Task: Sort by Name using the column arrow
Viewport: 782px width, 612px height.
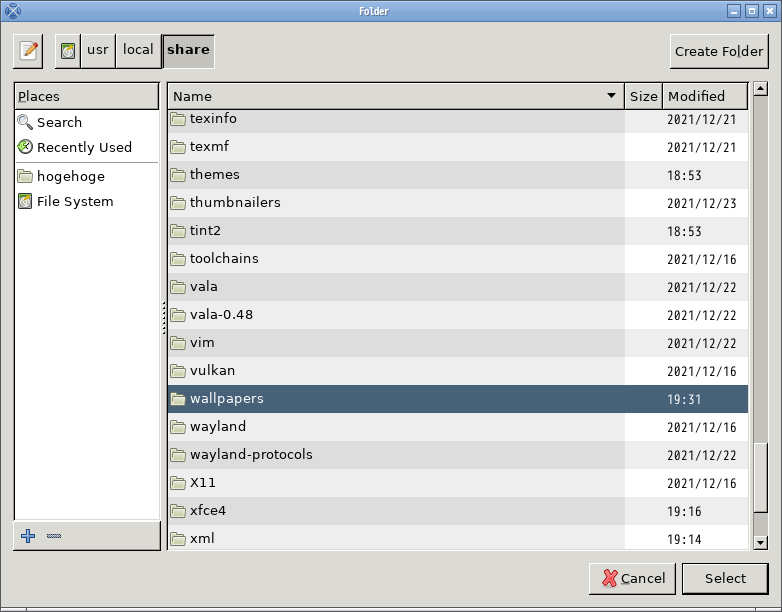Action: coord(611,95)
